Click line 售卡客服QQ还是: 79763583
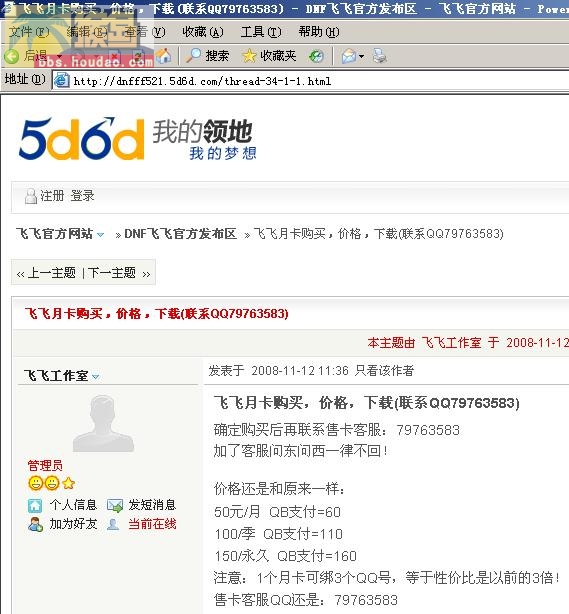This screenshot has width=569, height=614. tap(305, 600)
